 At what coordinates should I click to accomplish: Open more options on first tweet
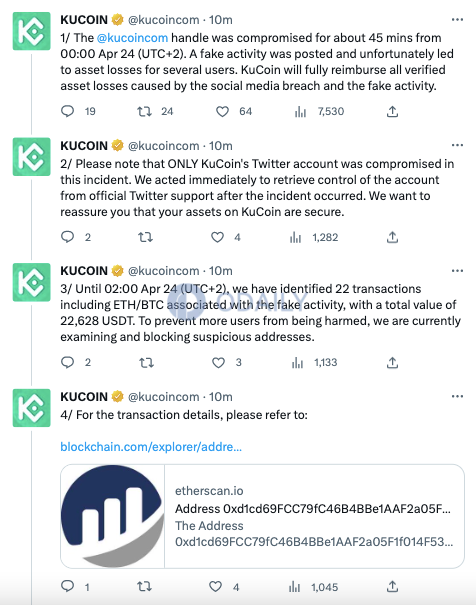[x=457, y=20]
